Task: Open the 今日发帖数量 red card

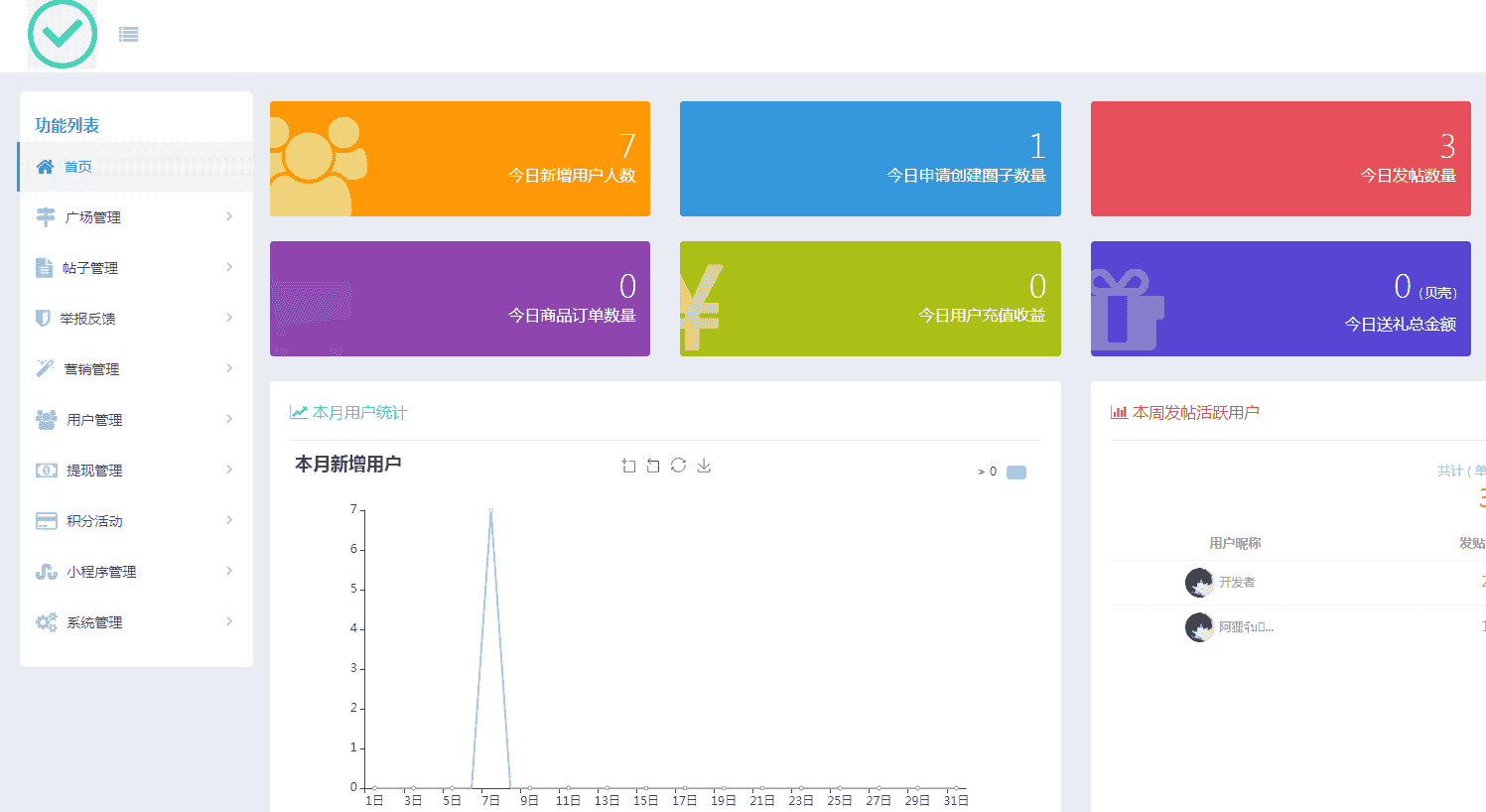Action: pyautogui.click(x=1281, y=159)
